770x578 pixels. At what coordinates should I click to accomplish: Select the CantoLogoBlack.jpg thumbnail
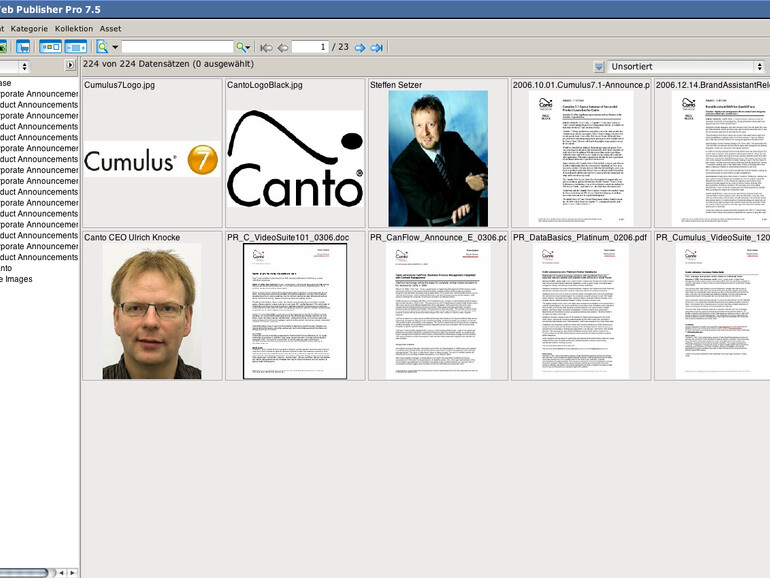pos(295,159)
